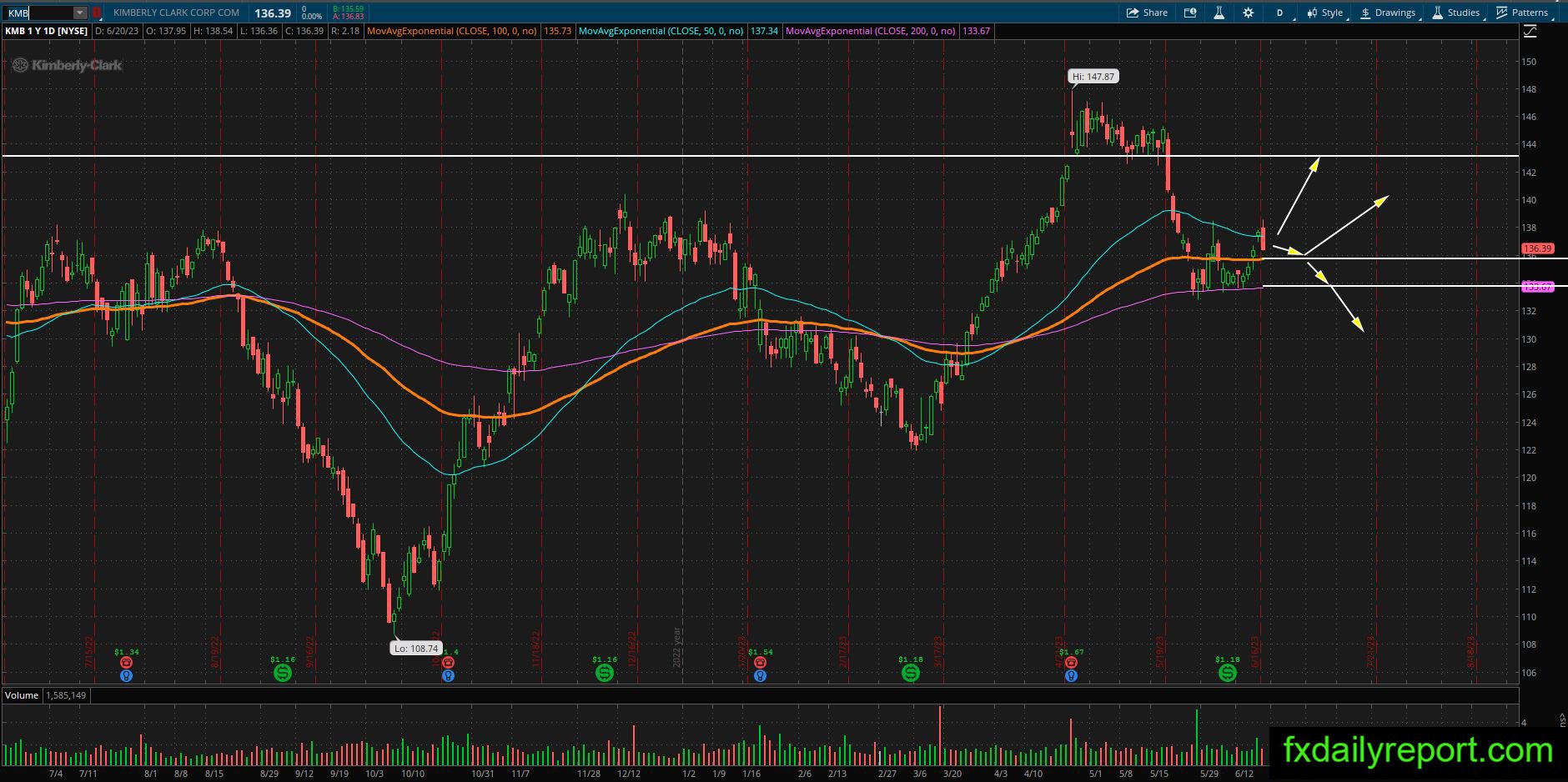Viewport: 1568px width, 782px height.
Task: Click the $1.4 earnings phone icon
Action: click(x=448, y=663)
